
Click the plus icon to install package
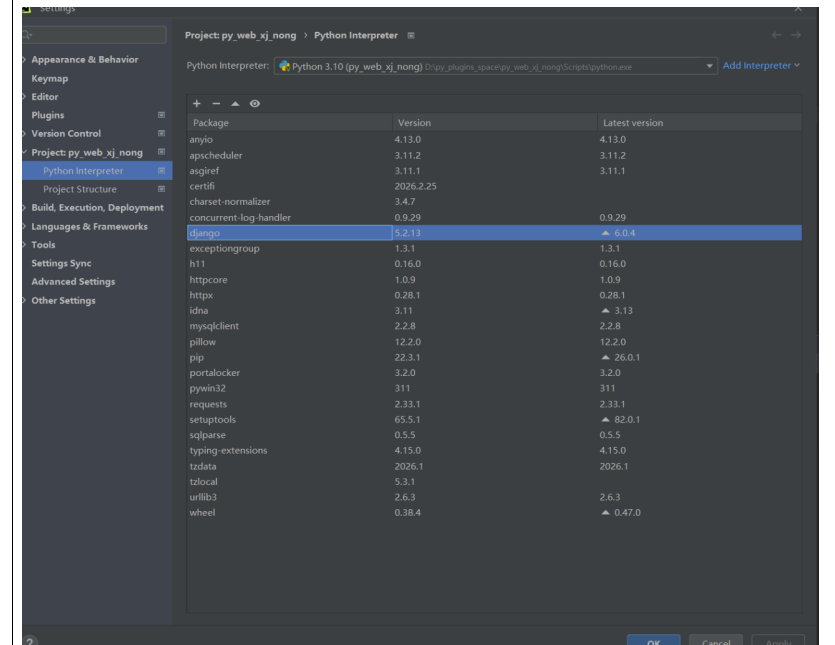[x=197, y=103]
